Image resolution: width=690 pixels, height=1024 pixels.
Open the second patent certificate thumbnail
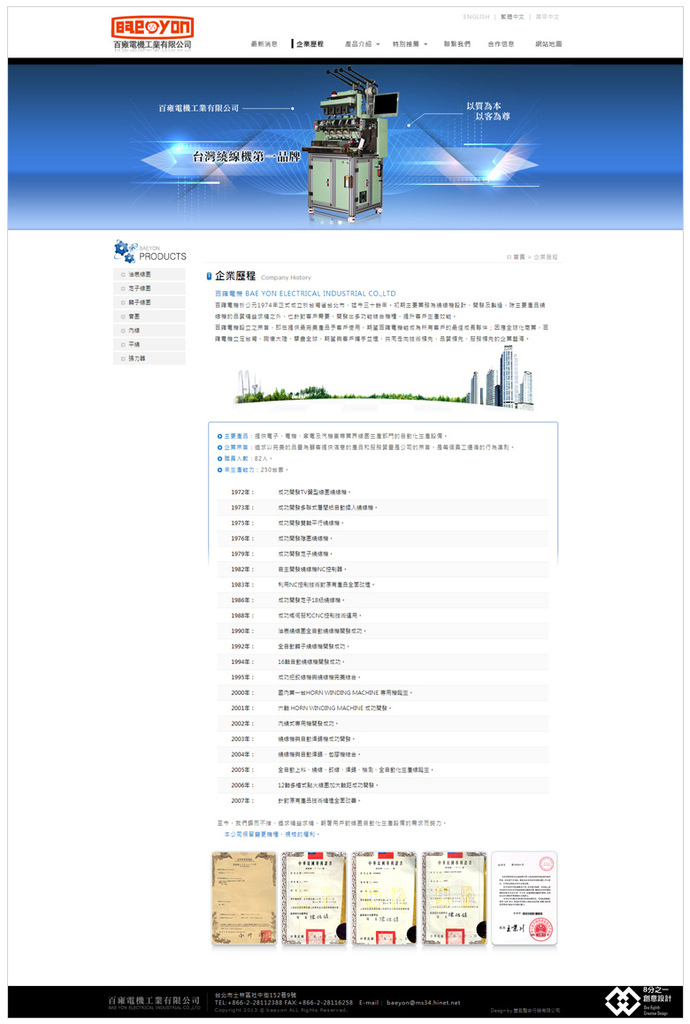coord(314,899)
